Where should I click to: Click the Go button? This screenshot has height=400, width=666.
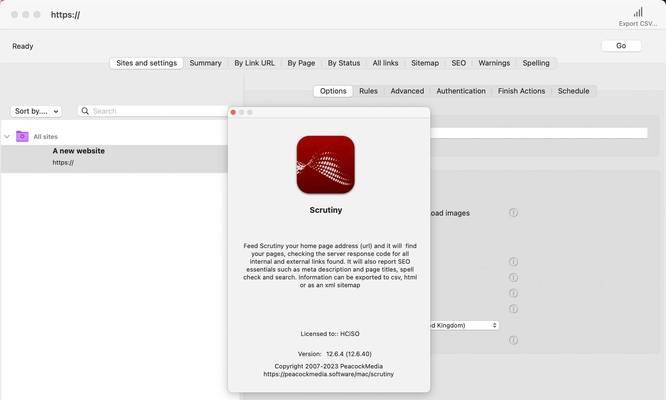[621, 45]
